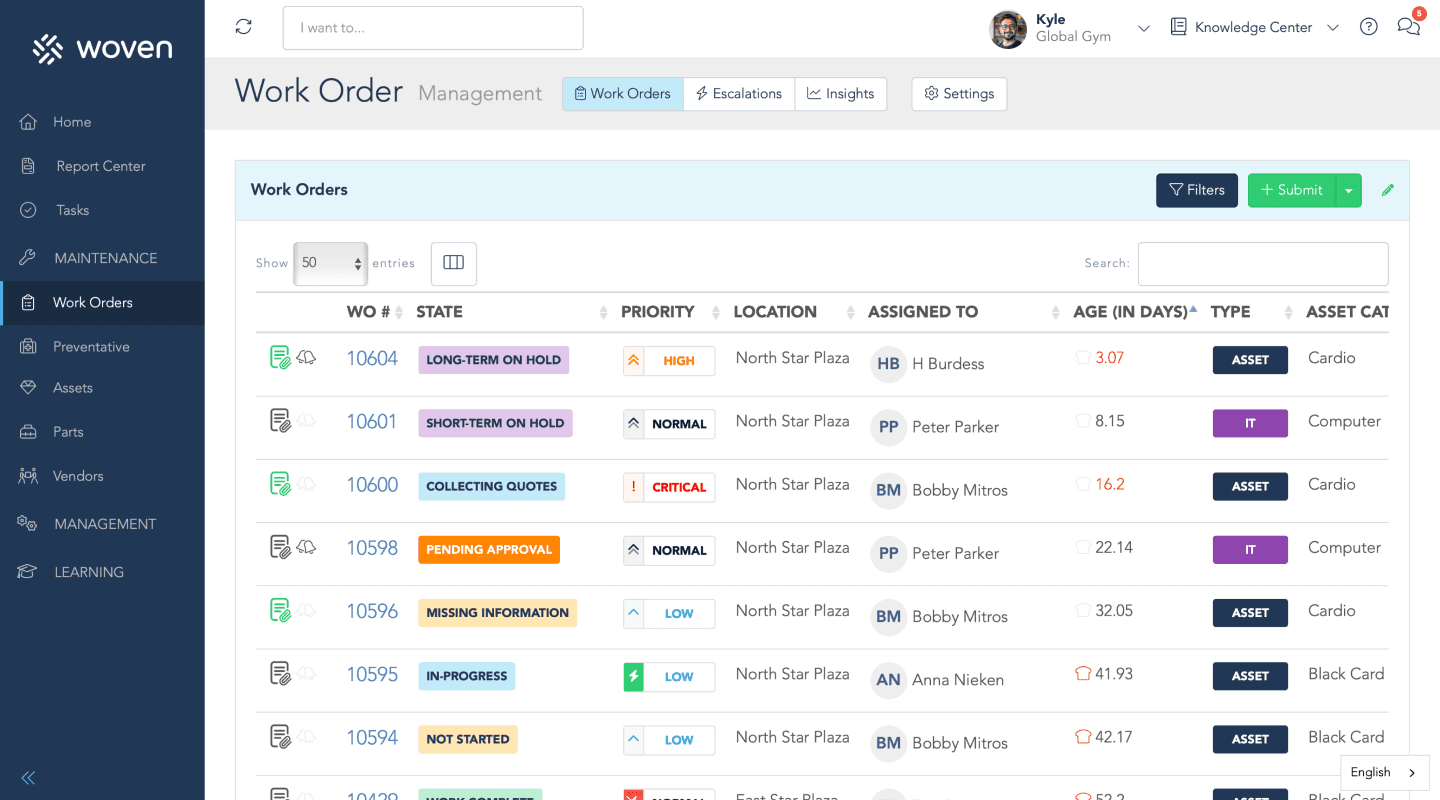Click the HB avatar for H Burdess

point(888,364)
